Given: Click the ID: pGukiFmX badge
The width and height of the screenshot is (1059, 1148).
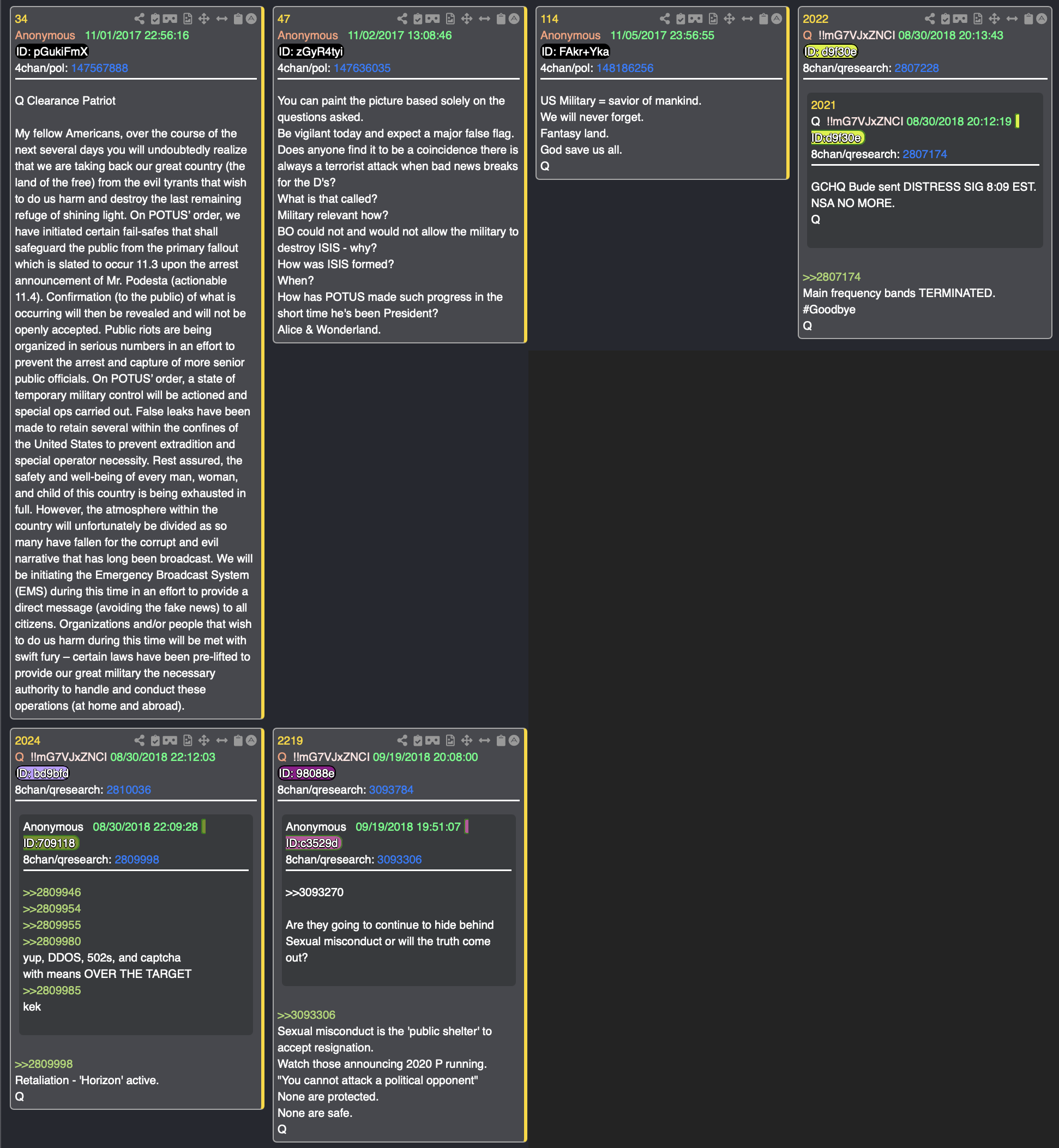Looking at the screenshot, I should click(52, 52).
